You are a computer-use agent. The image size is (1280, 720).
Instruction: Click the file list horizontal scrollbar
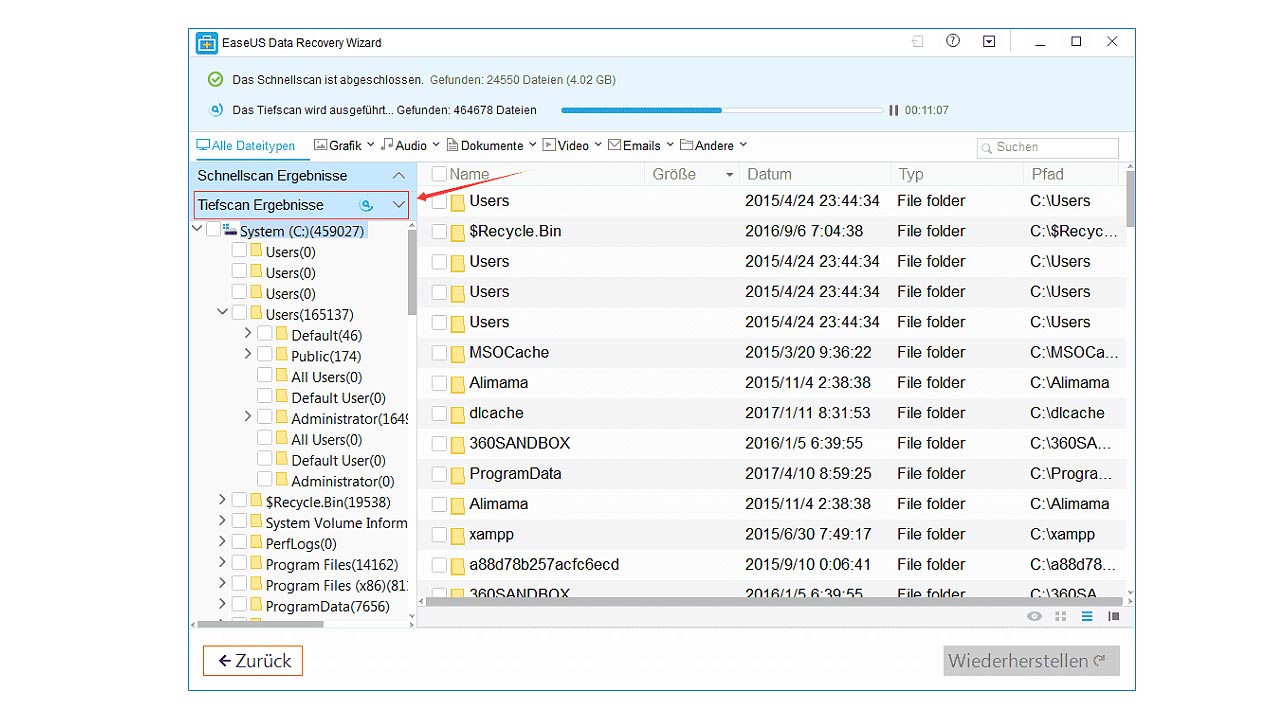tap(775, 602)
